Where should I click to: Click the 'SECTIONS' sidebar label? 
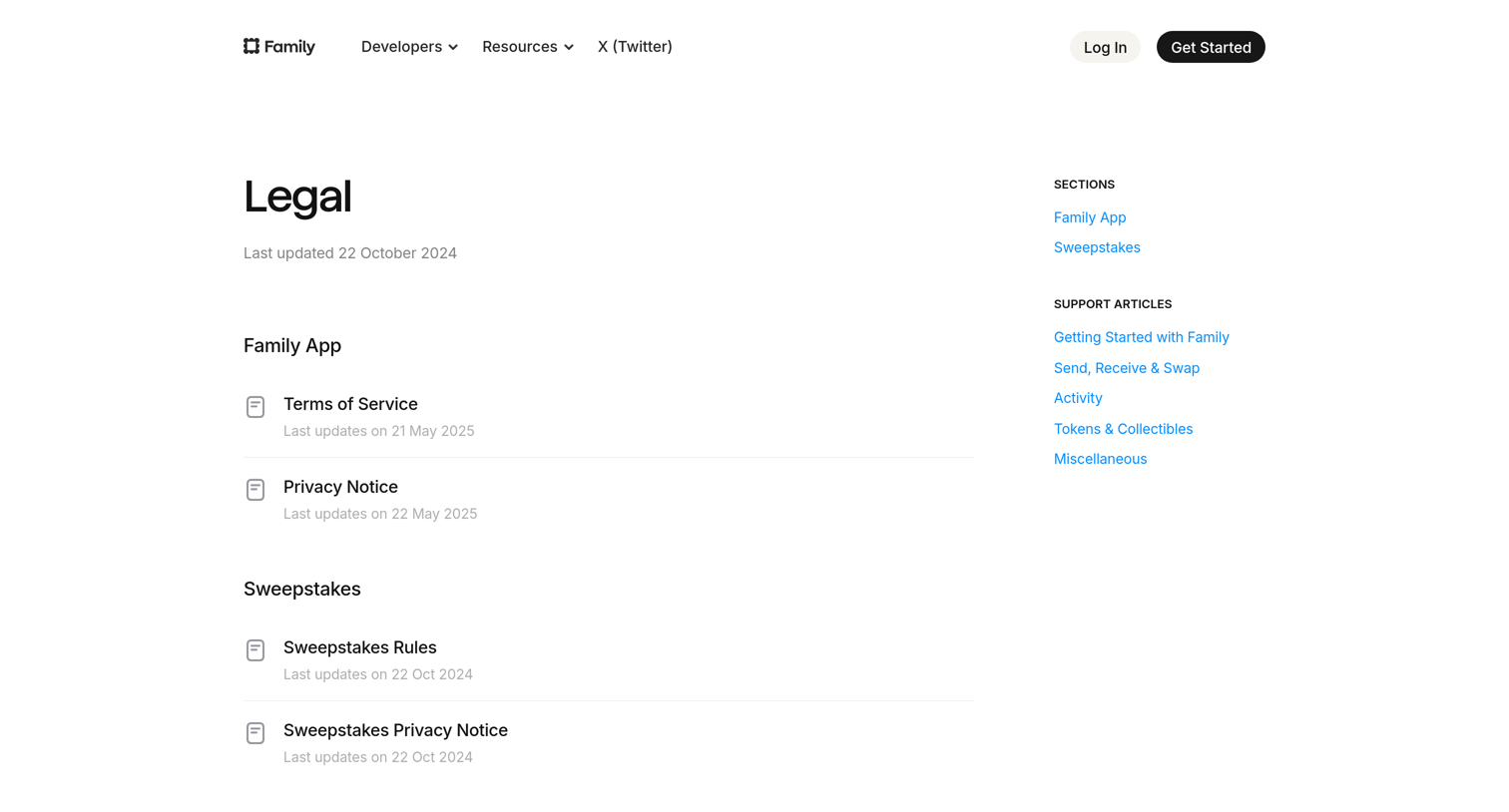click(x=1084, y=185)
